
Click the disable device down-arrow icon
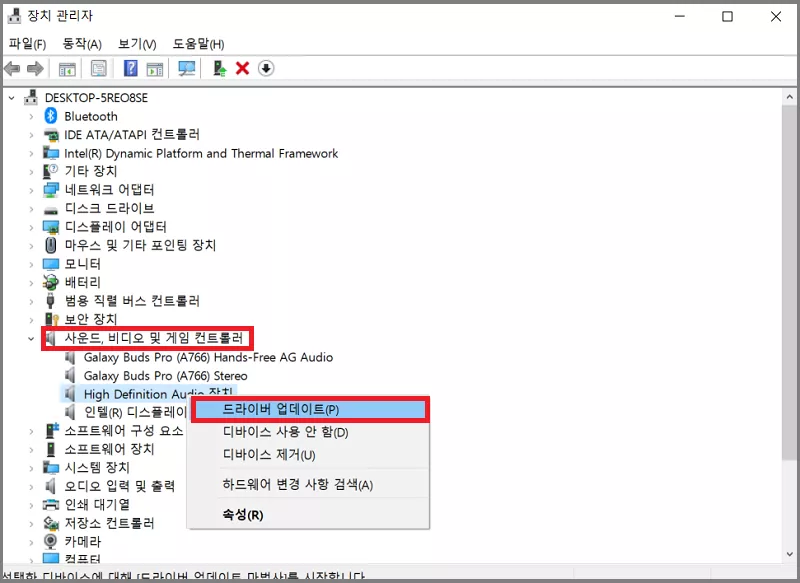[266, 68]
